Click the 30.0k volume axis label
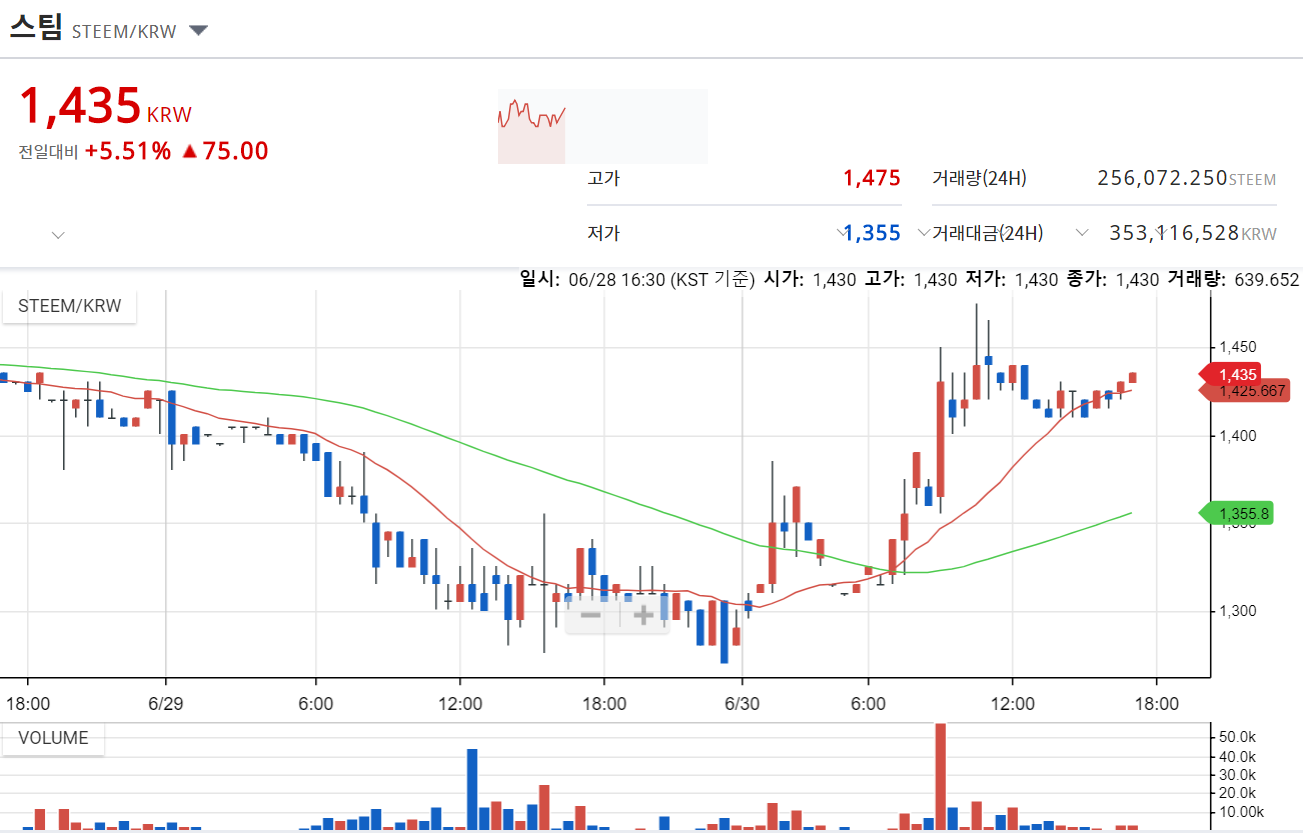Image resolution: width=1303 pixels, height=833 pixels. coord(1238,775)
